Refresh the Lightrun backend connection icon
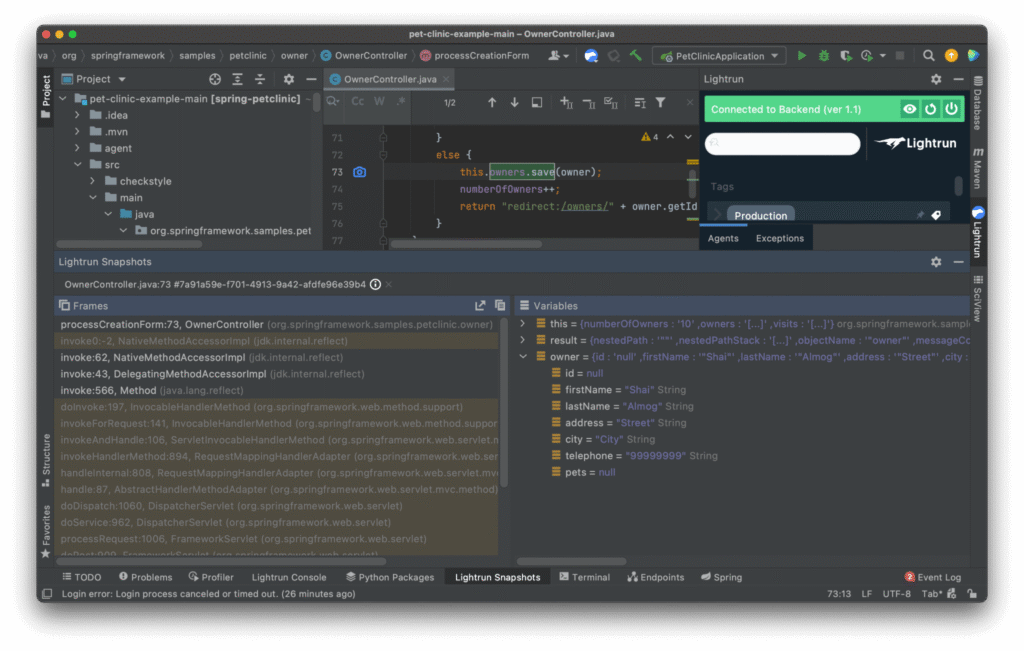This screenshot has width=1024, height=651. coord(930,108)
